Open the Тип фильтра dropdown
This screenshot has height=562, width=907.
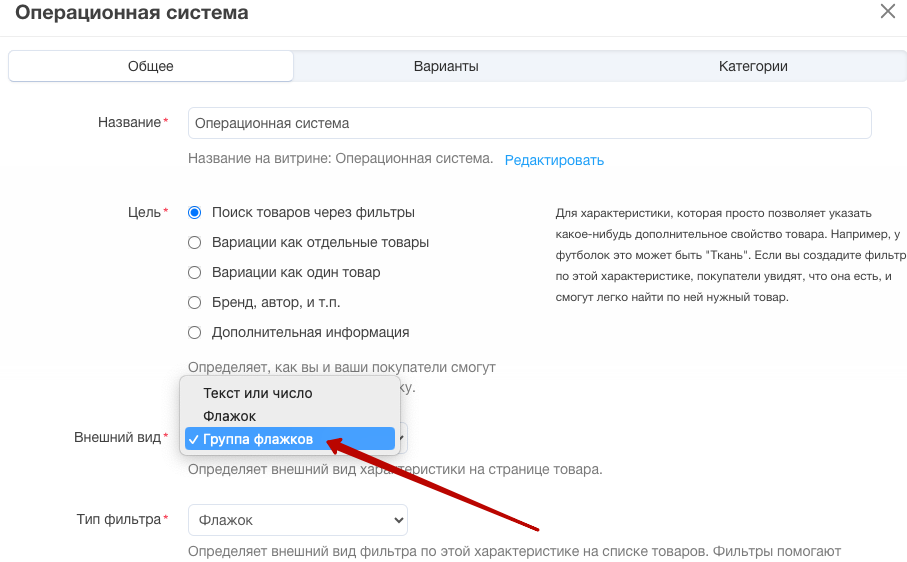coord(297,520)
